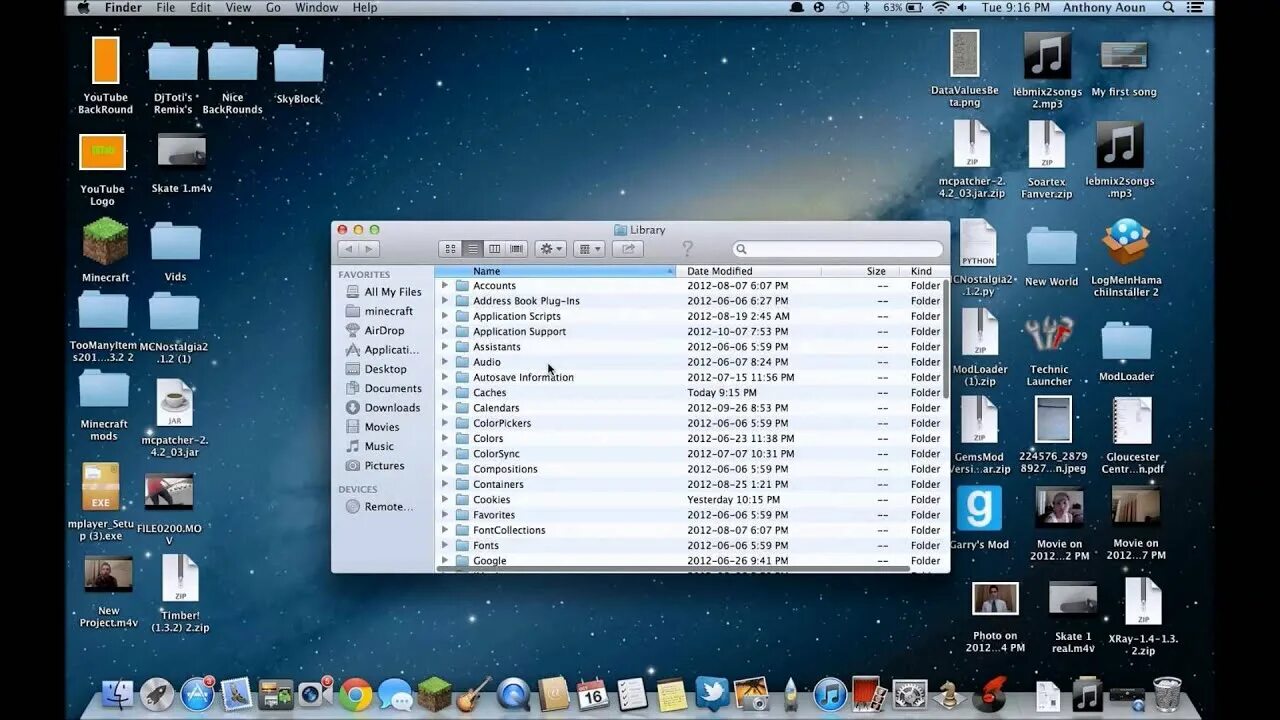Image resolution: width=1280 pixels, height=720 pixels.
Task: Expand the Application Support folder triangle
Action: coord(445,331)
